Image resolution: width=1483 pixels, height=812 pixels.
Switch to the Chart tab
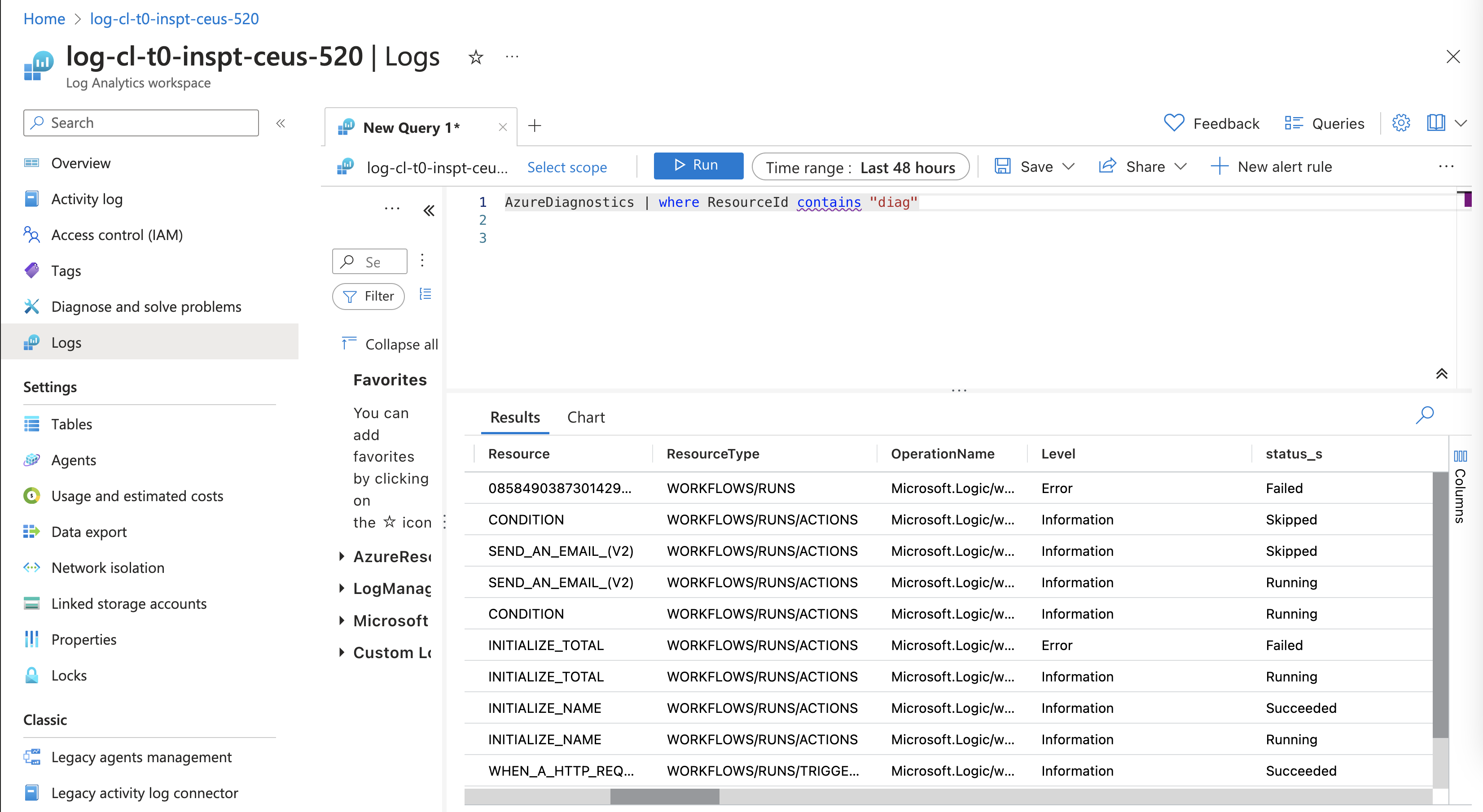point(586,417)
